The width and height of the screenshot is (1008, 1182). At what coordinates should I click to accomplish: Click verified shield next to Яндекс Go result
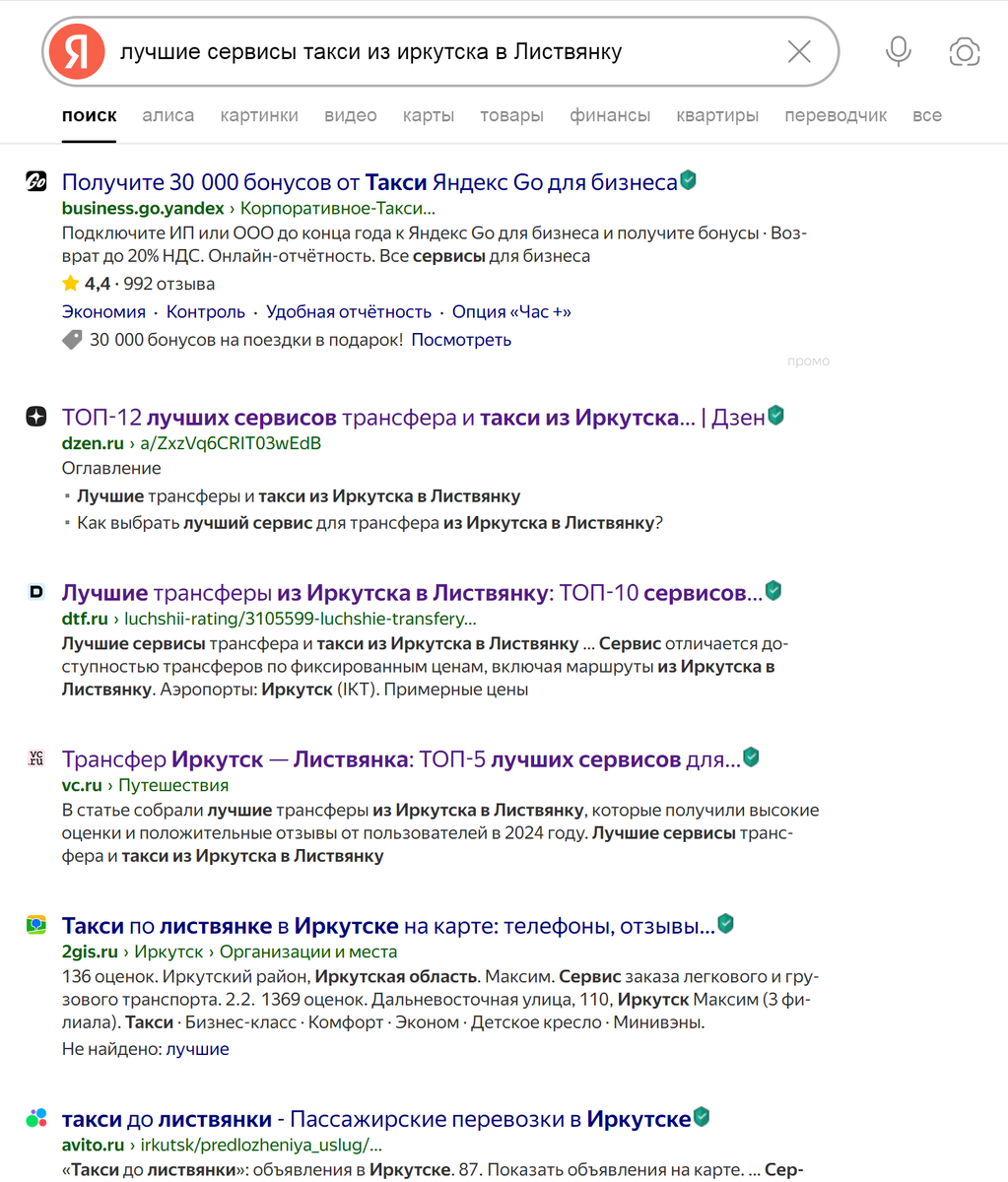click(689, 179)
